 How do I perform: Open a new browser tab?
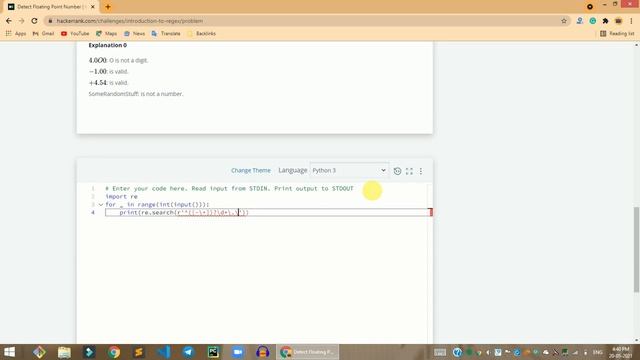108,7
